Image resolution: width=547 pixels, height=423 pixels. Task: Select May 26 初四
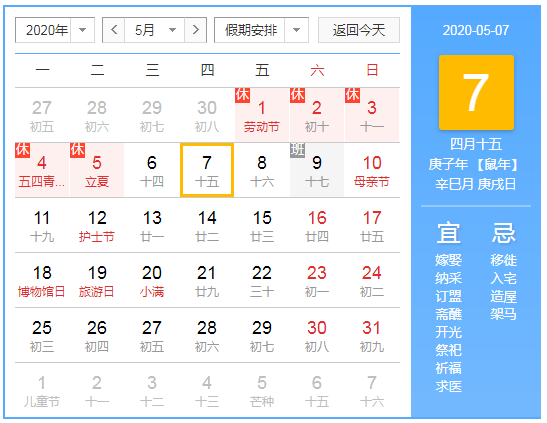tap(97, 335)
